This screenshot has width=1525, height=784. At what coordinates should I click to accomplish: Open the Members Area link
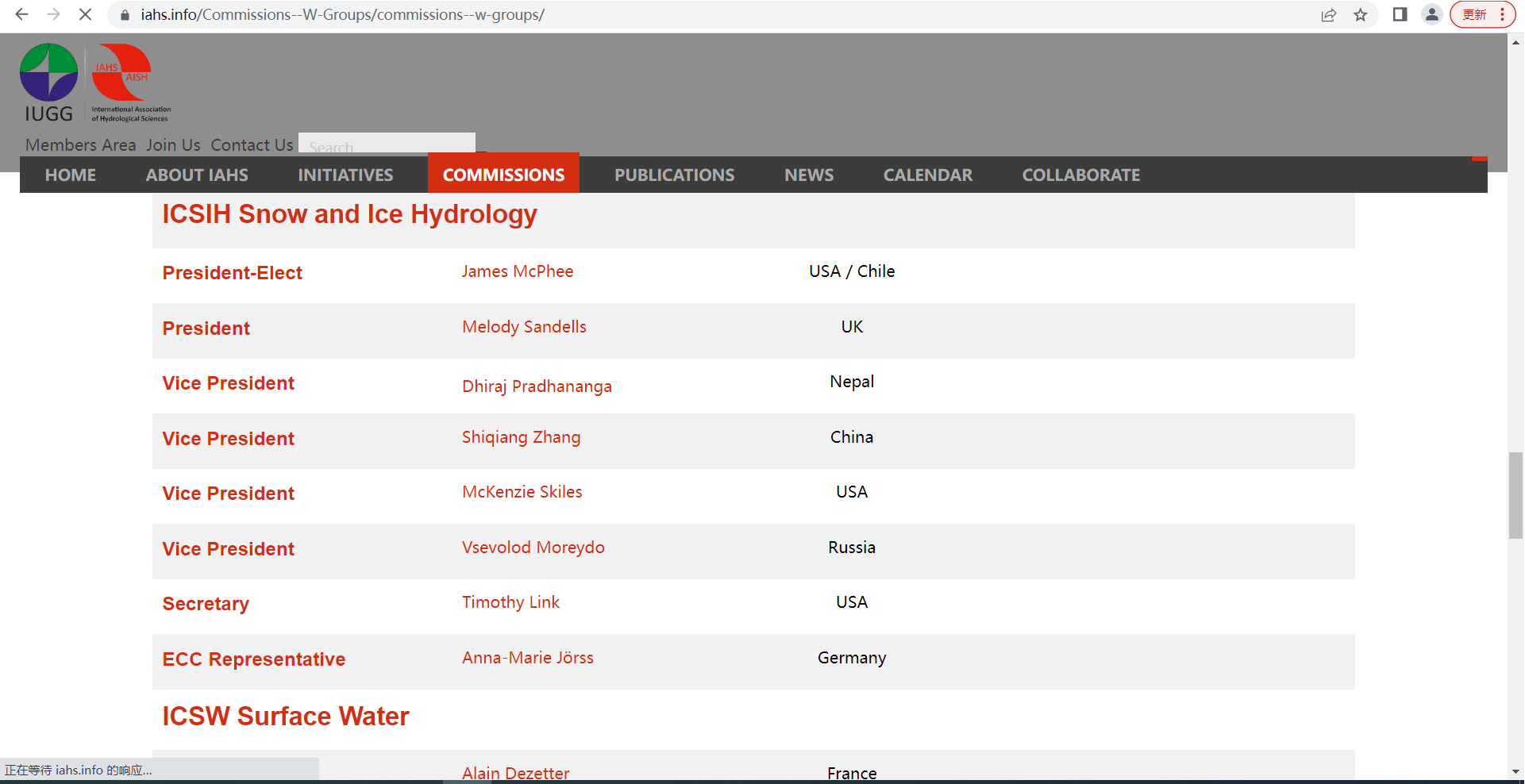point(80,145)
